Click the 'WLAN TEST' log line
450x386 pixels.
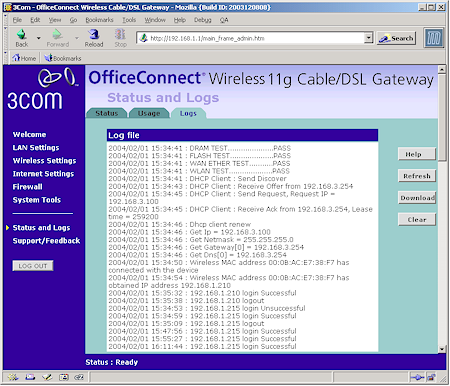199,171
